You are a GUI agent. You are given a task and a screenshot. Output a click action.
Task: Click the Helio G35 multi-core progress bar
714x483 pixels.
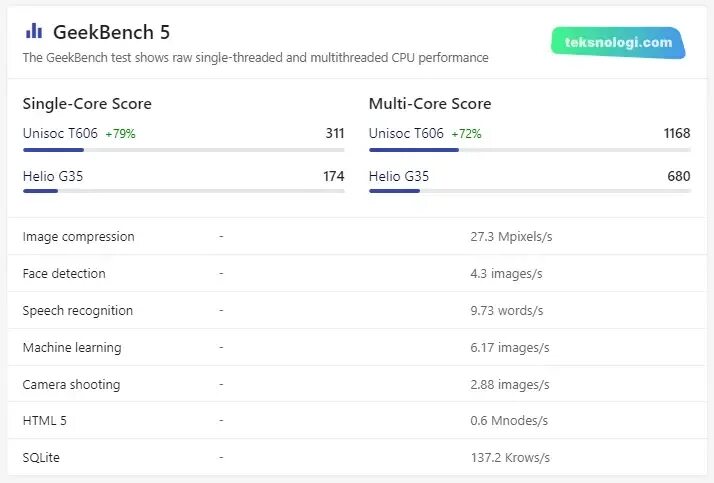[x=529, y=190]
